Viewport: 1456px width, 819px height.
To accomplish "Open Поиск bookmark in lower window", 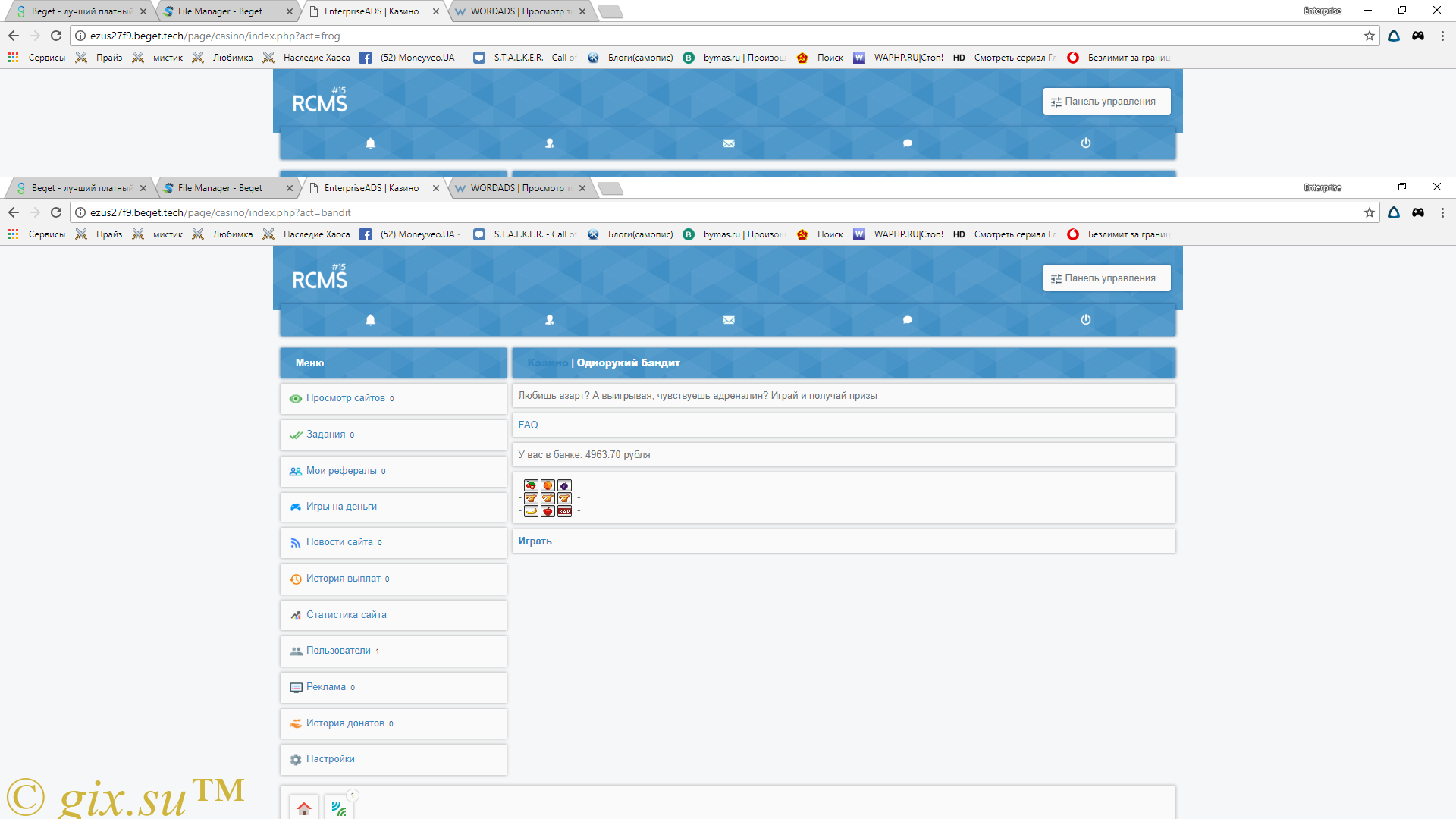I will pos(821,234).
